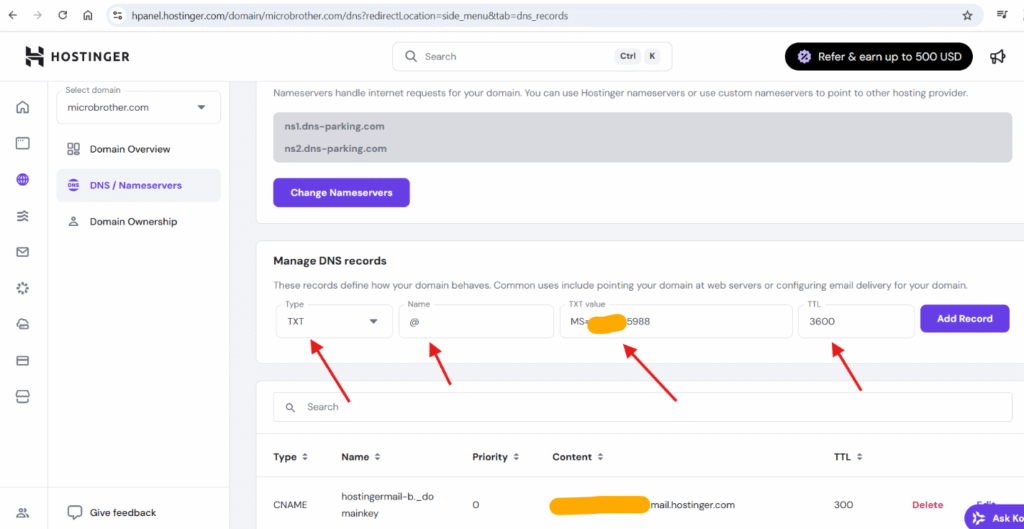Click the Websites window icon in sidebar
Screen dimensions: 1024x529
tap(22, 143)
